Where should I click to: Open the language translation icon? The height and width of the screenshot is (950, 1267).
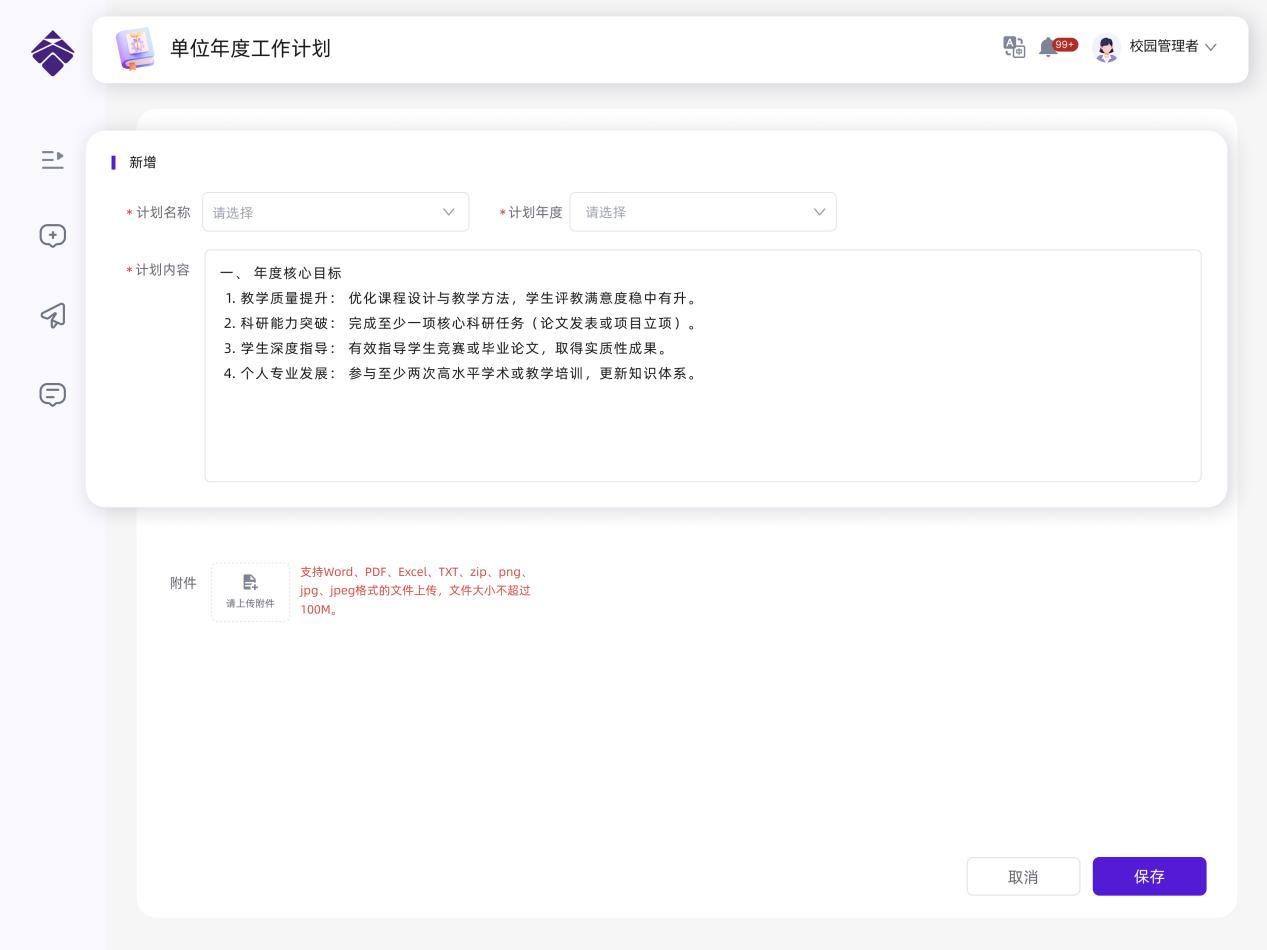tap(1014, 47)
